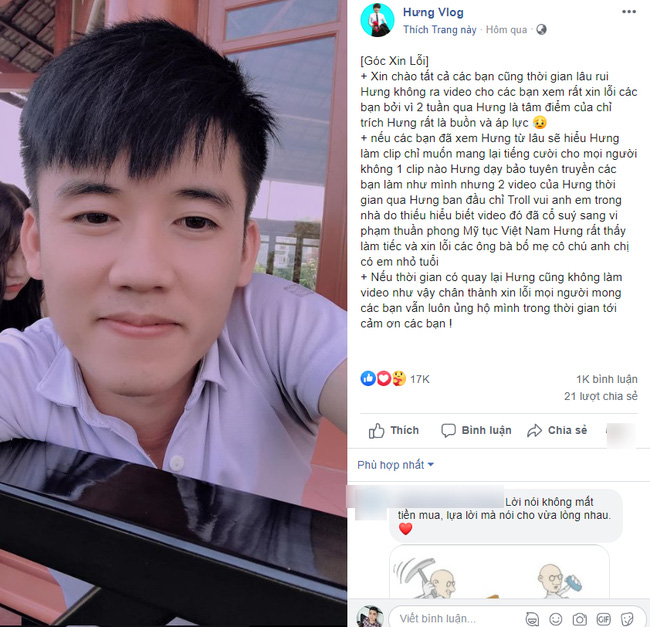Open the Hưng Vlog profile picture thumbnail

point(377,20)
